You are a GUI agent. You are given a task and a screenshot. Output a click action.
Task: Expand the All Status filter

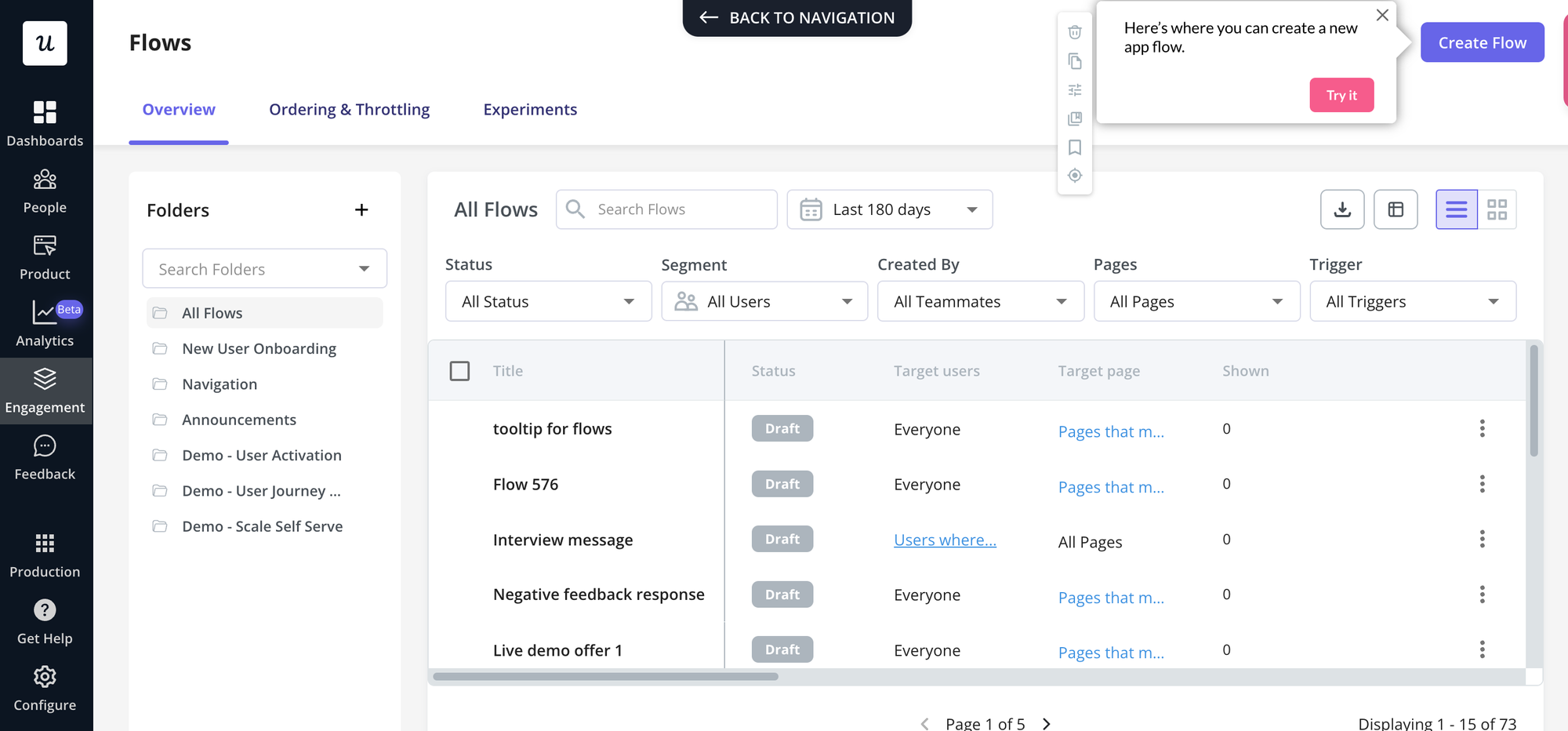[x=548, y=300]
